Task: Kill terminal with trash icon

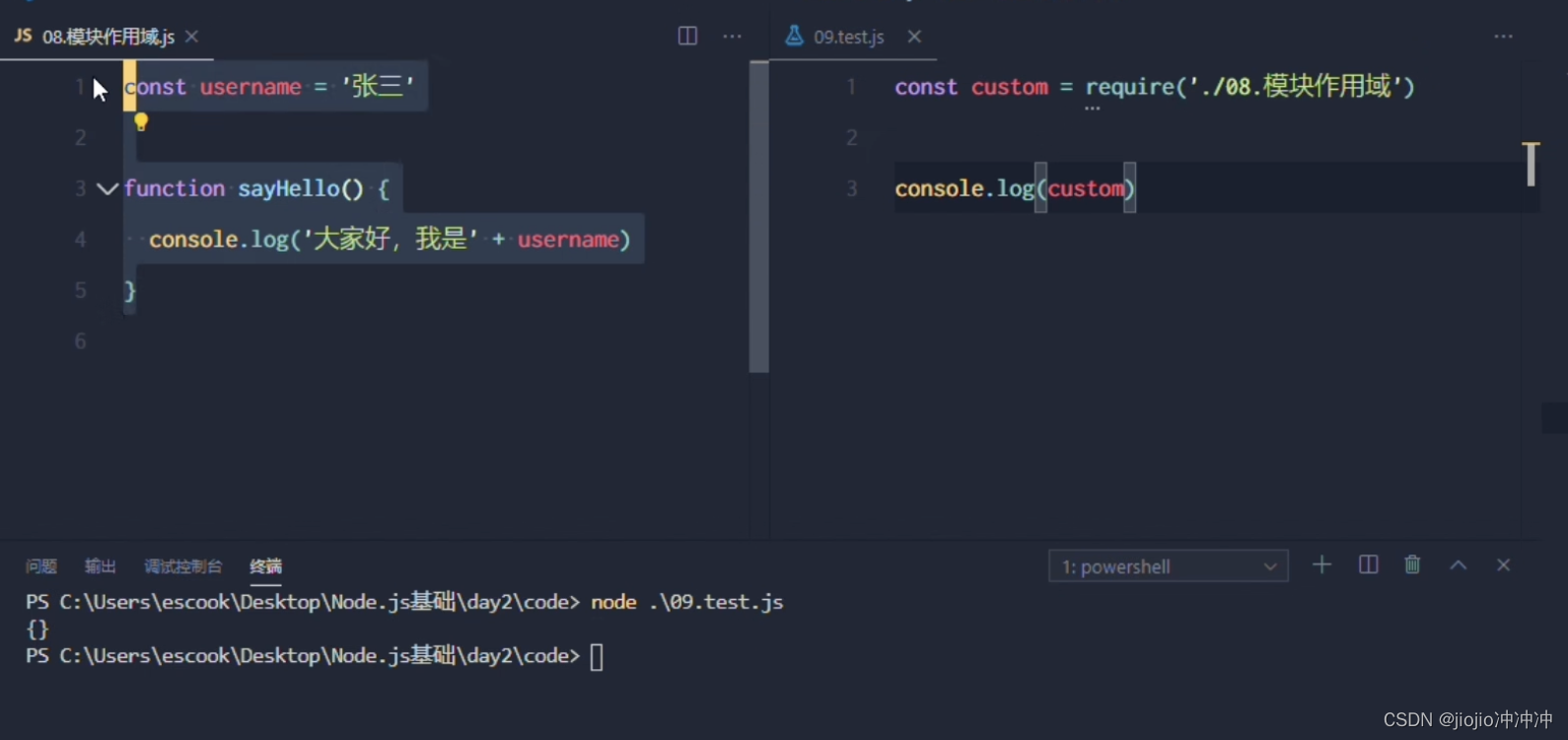Action: coord(1412,564)
